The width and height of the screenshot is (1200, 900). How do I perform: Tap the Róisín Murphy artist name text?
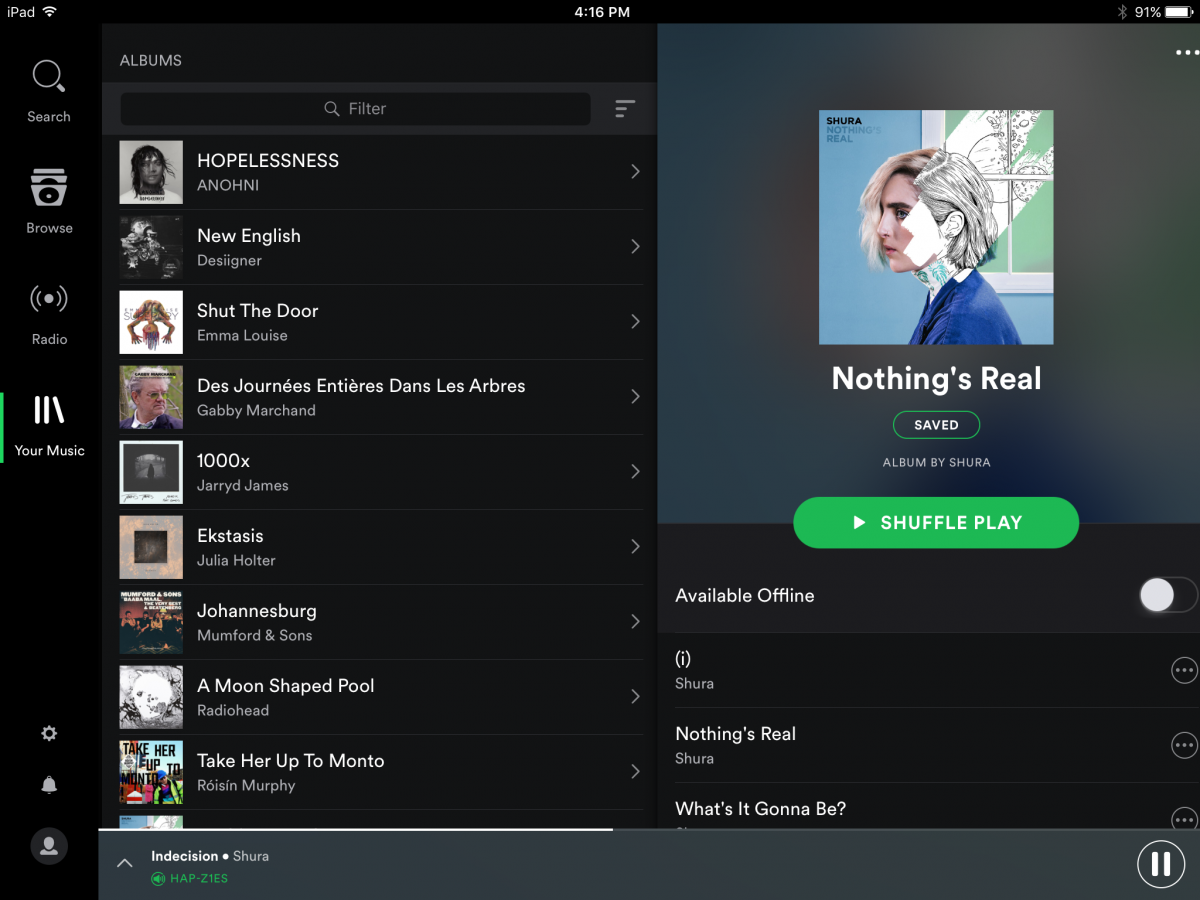246,785
